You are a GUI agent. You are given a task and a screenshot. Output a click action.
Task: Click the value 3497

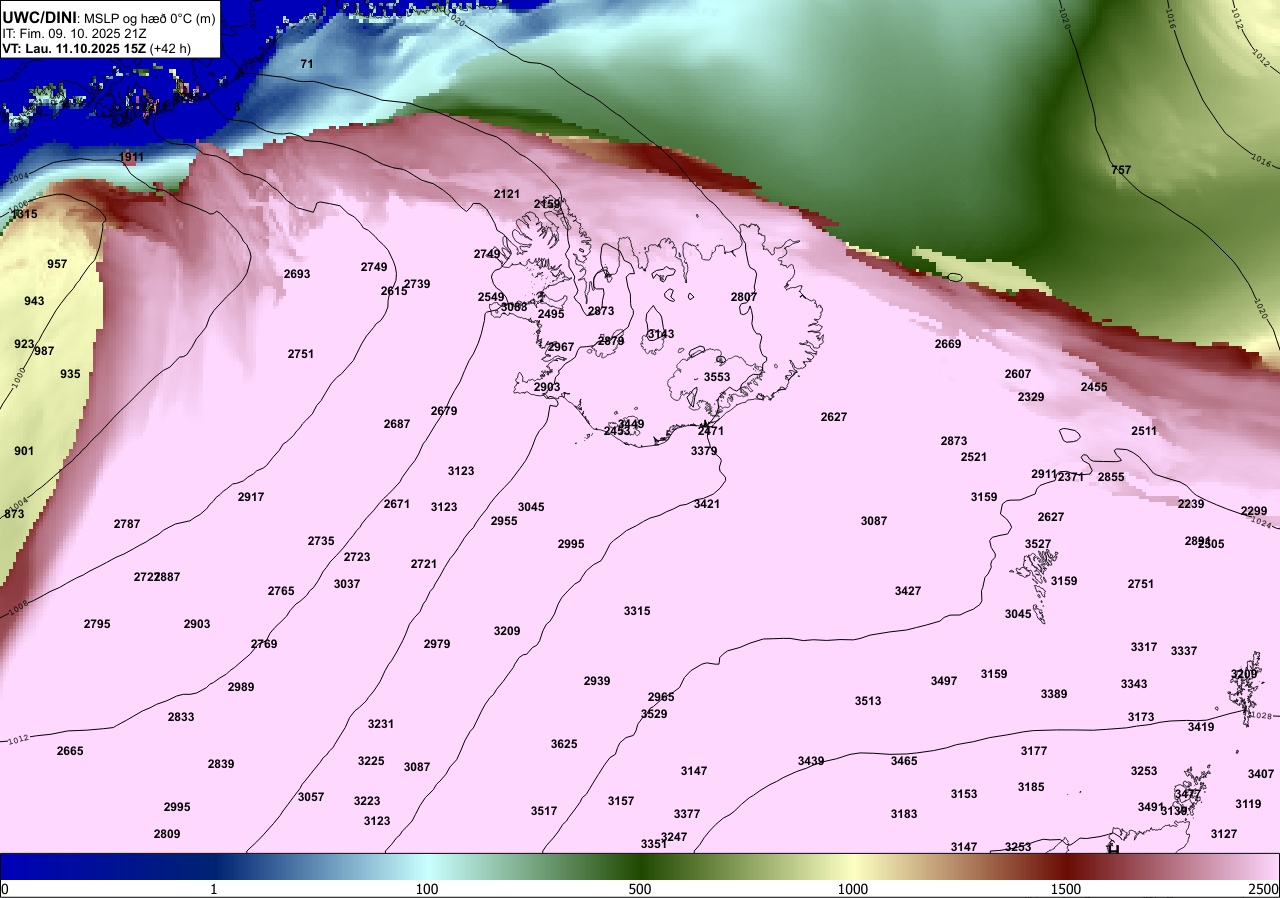944,681
